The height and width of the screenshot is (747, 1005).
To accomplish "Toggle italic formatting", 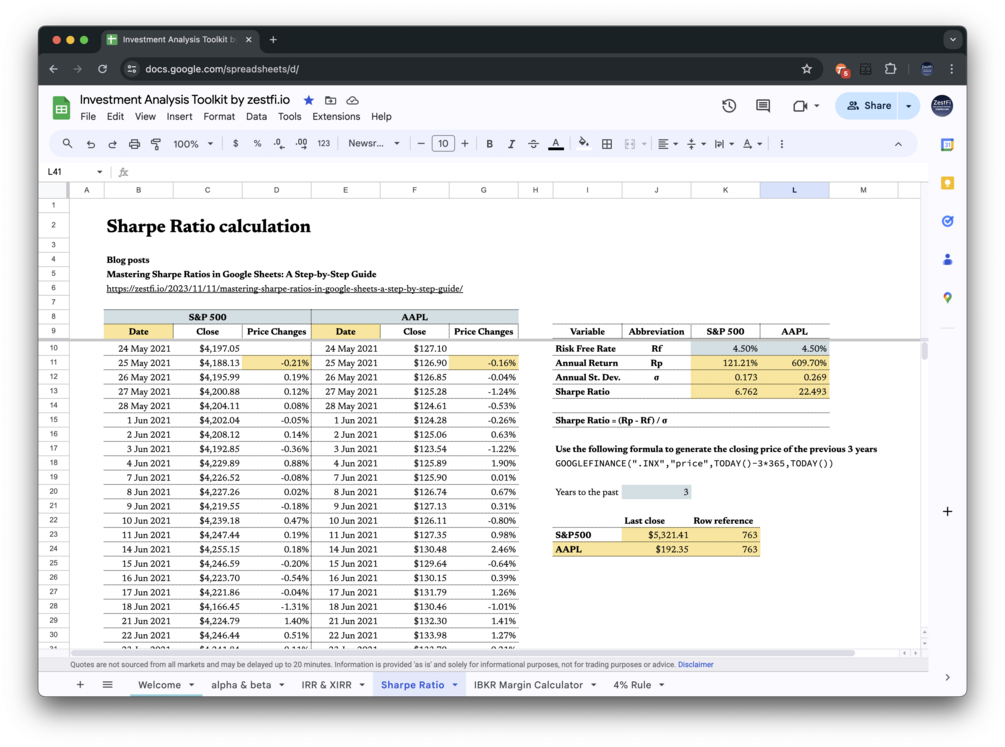I will [511, 144].
